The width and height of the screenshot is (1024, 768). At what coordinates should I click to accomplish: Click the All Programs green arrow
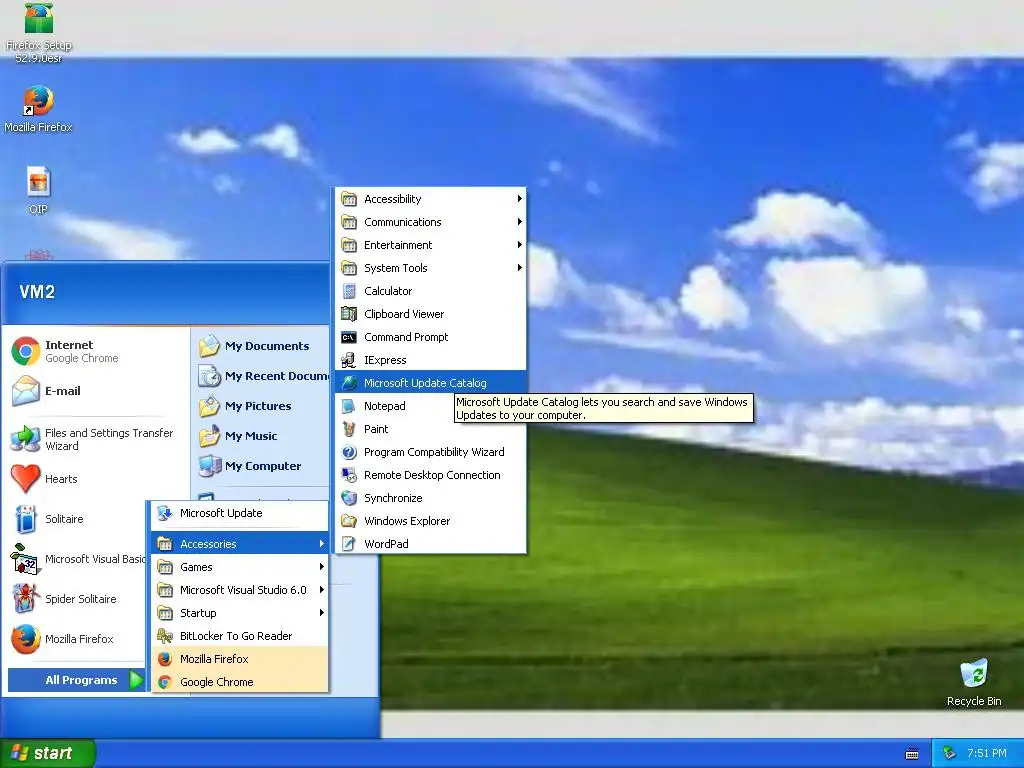click(136, 680)
